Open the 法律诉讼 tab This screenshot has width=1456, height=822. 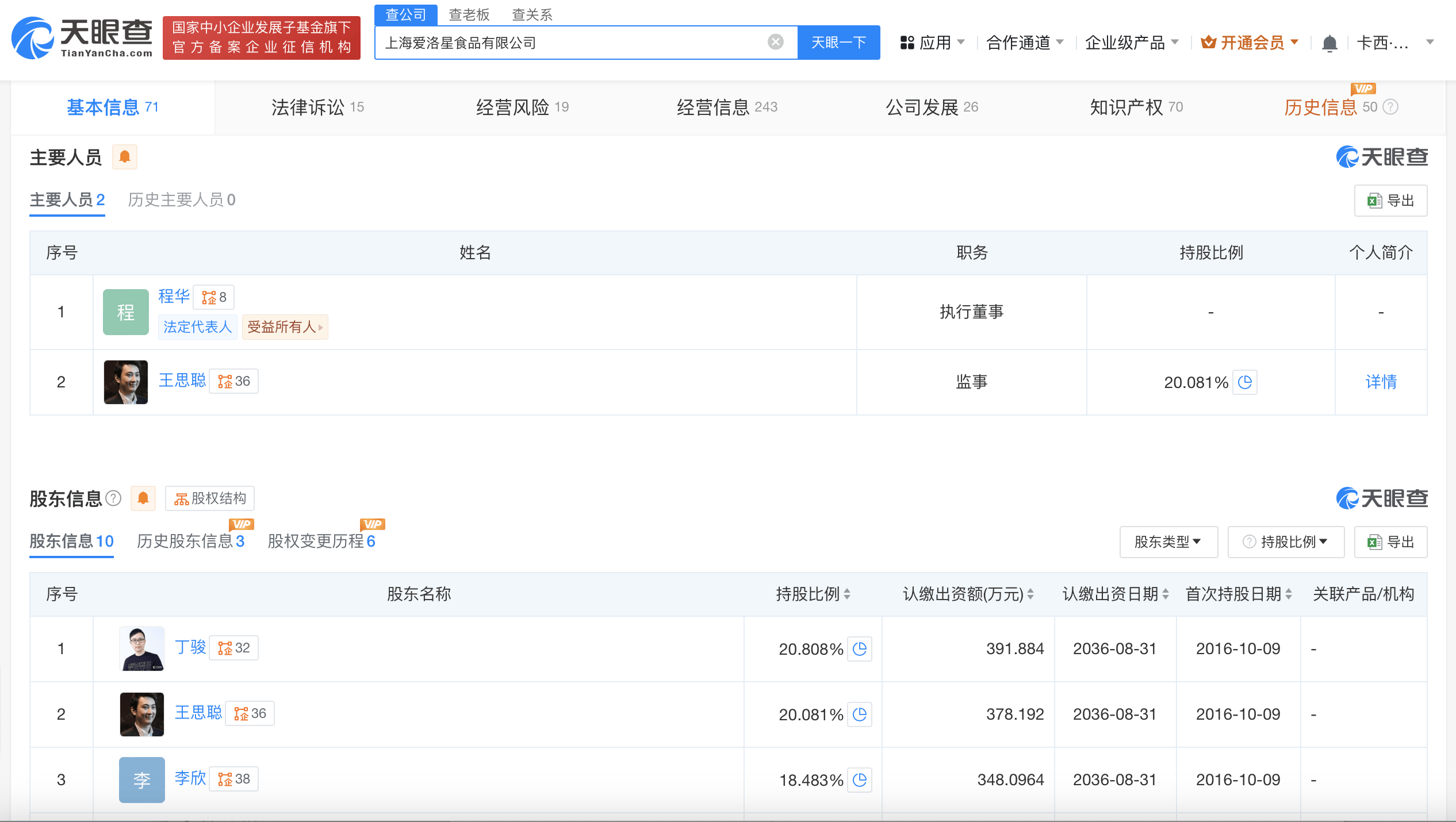pyautogui.click(x=317, y=107)
